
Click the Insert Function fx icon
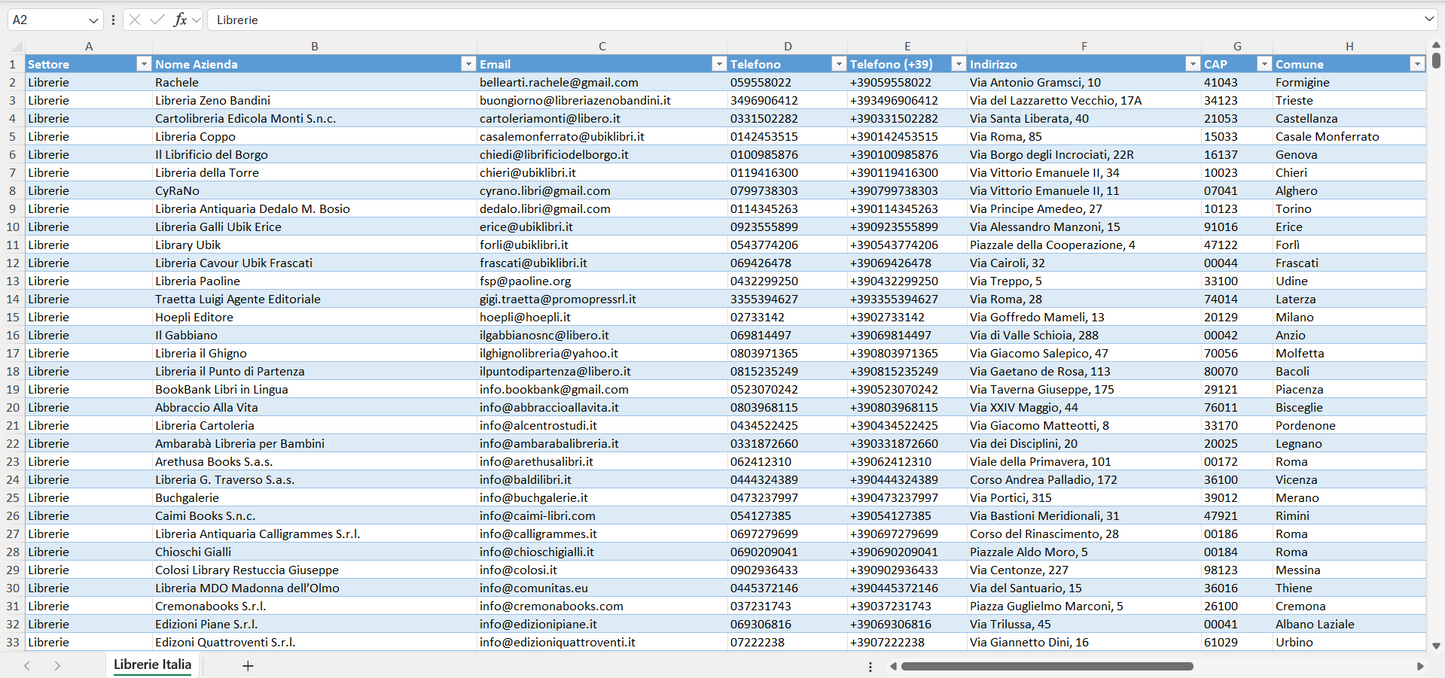click(x=180, y=20)
